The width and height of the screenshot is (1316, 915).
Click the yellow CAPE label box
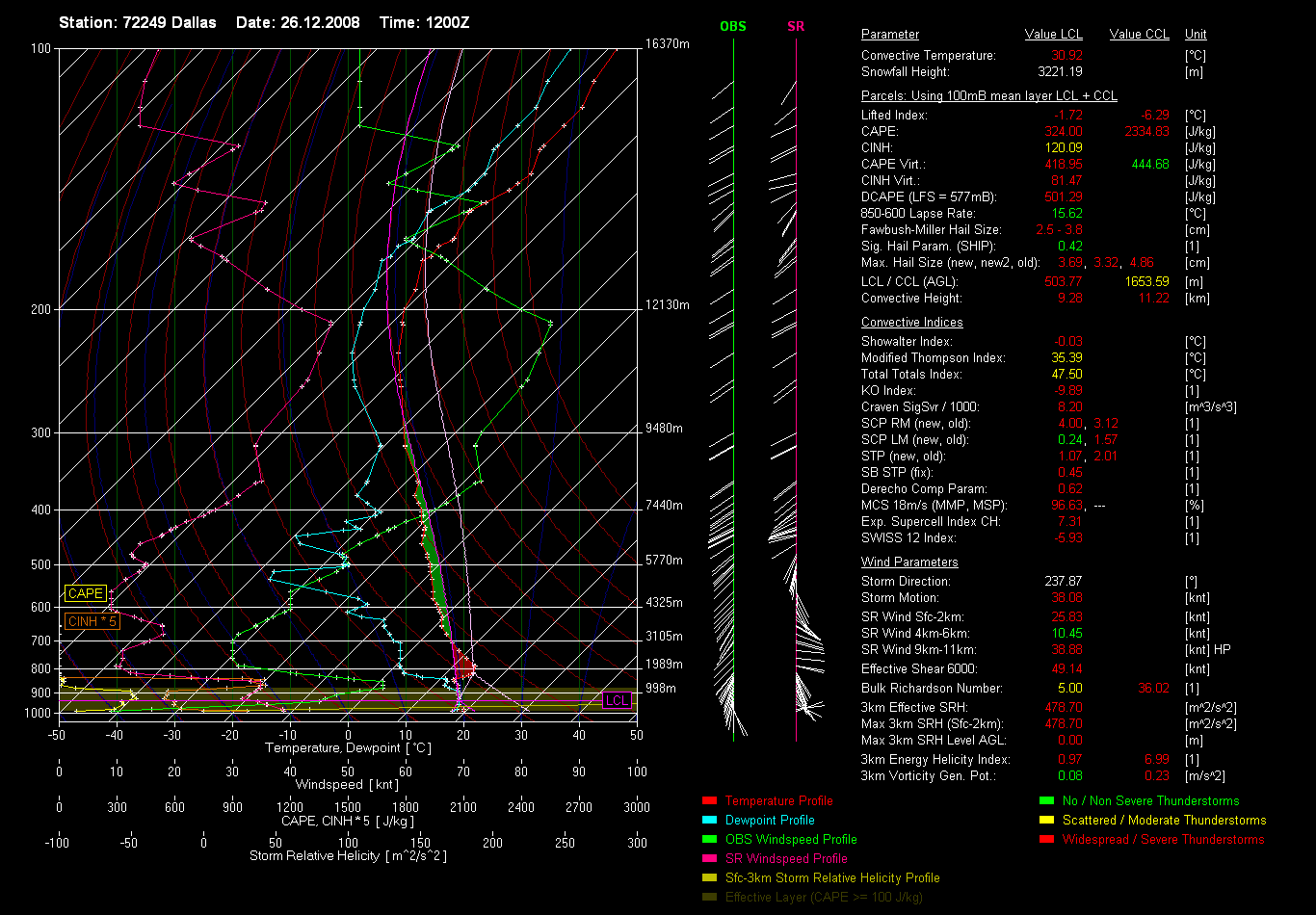85,594
